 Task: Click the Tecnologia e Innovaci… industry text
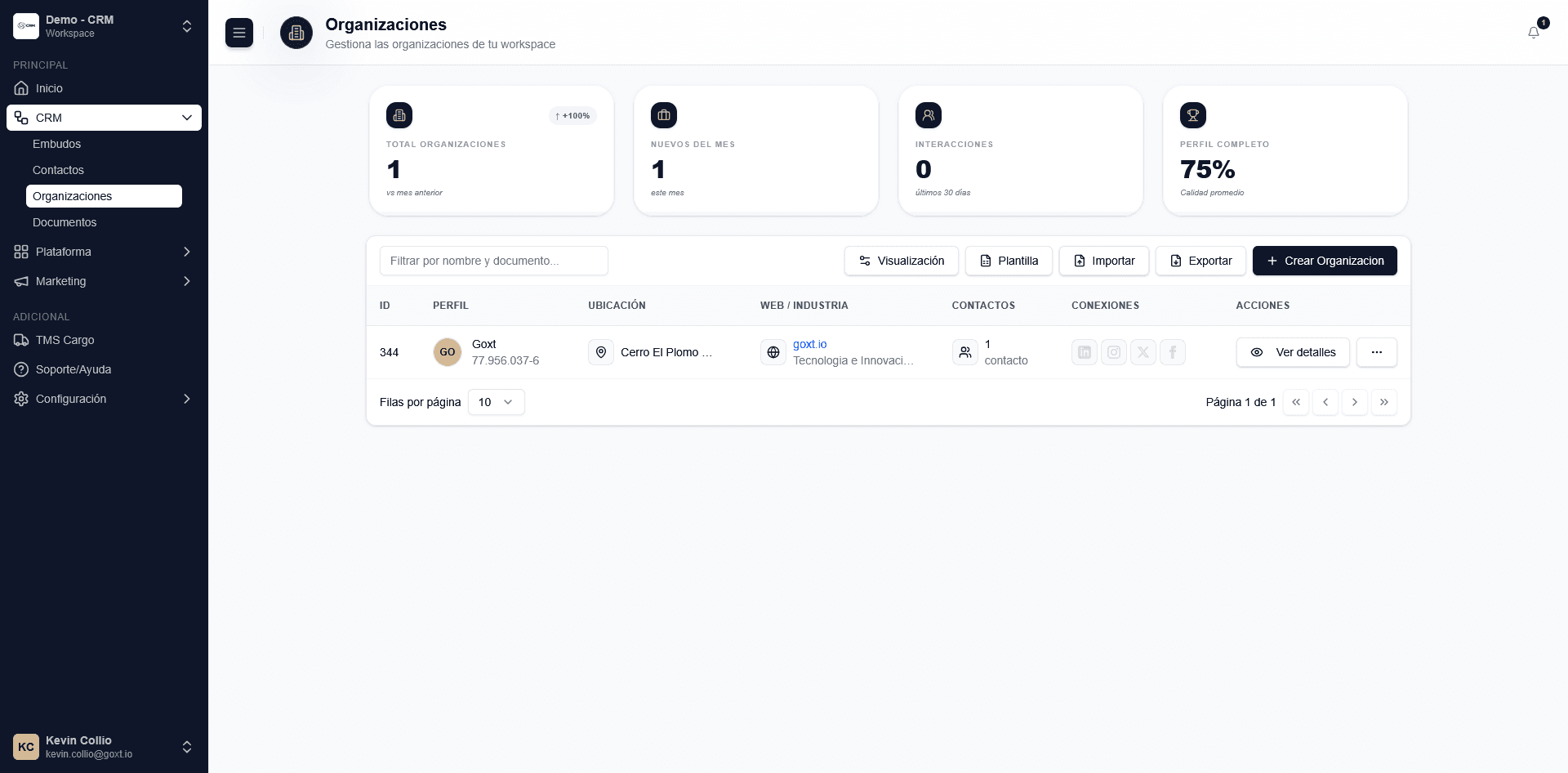[x=853, y=360]
